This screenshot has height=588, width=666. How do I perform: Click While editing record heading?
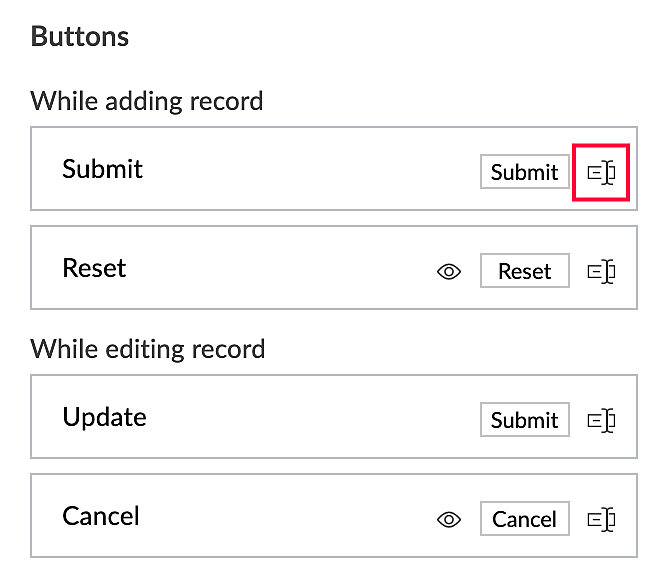coord(148,349)
